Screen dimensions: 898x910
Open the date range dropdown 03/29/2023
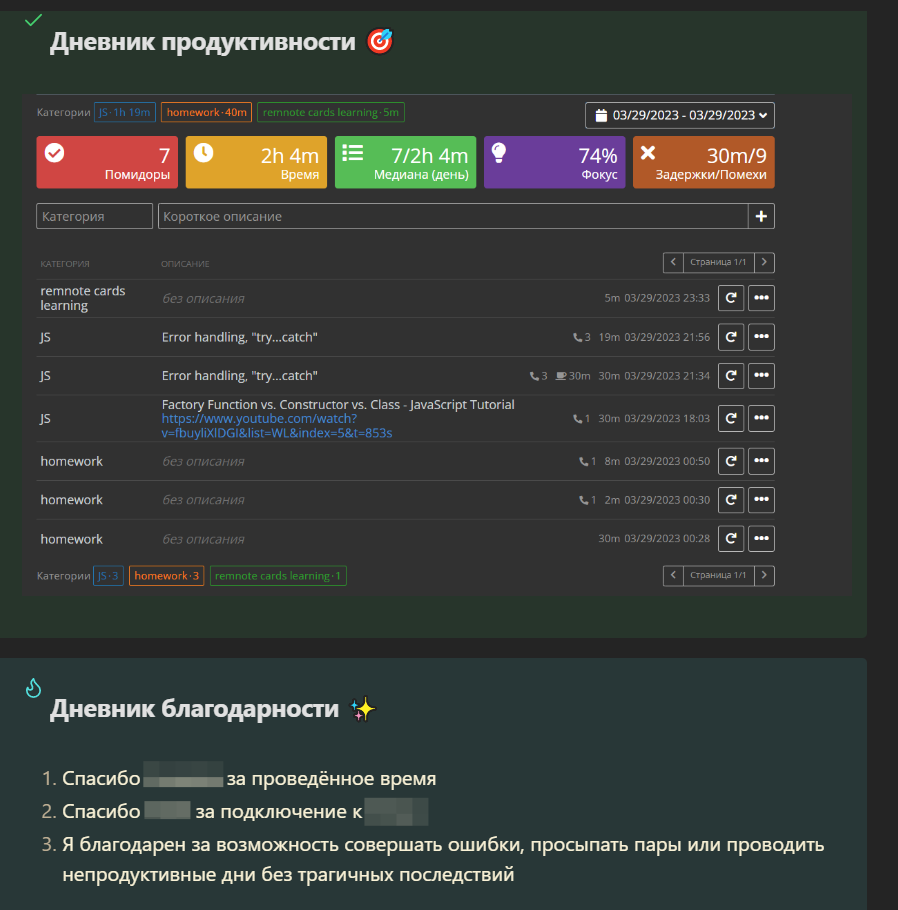pyautogui.click(x=680, y=115)
